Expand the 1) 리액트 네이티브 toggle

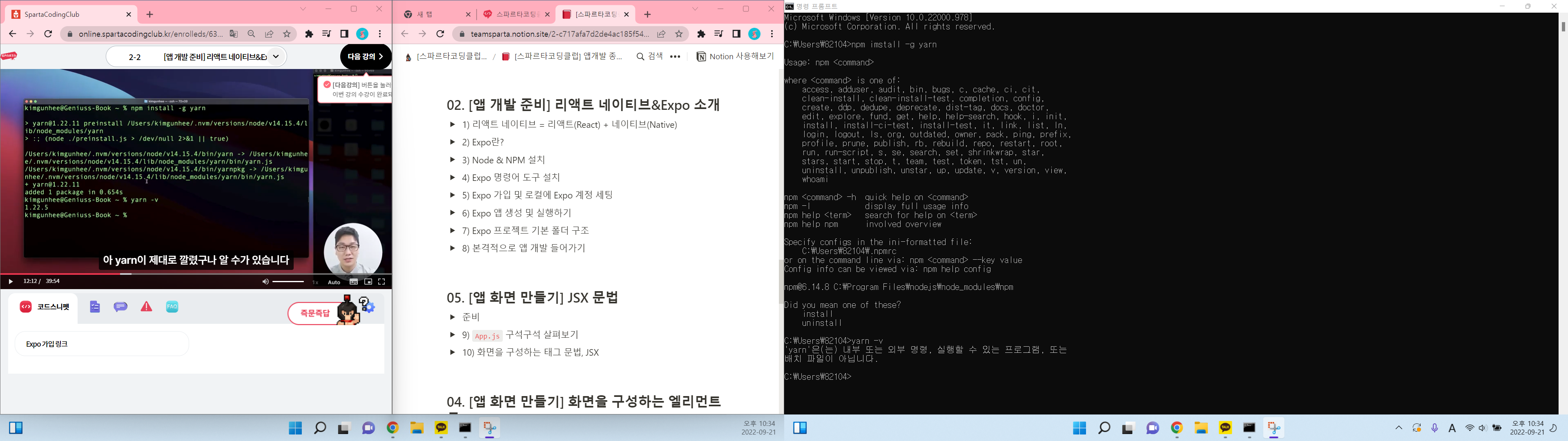[452, 125]
